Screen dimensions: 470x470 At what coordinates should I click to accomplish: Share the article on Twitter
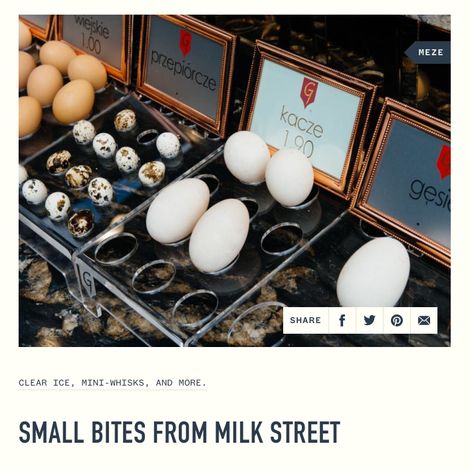(x=369, y=320)
